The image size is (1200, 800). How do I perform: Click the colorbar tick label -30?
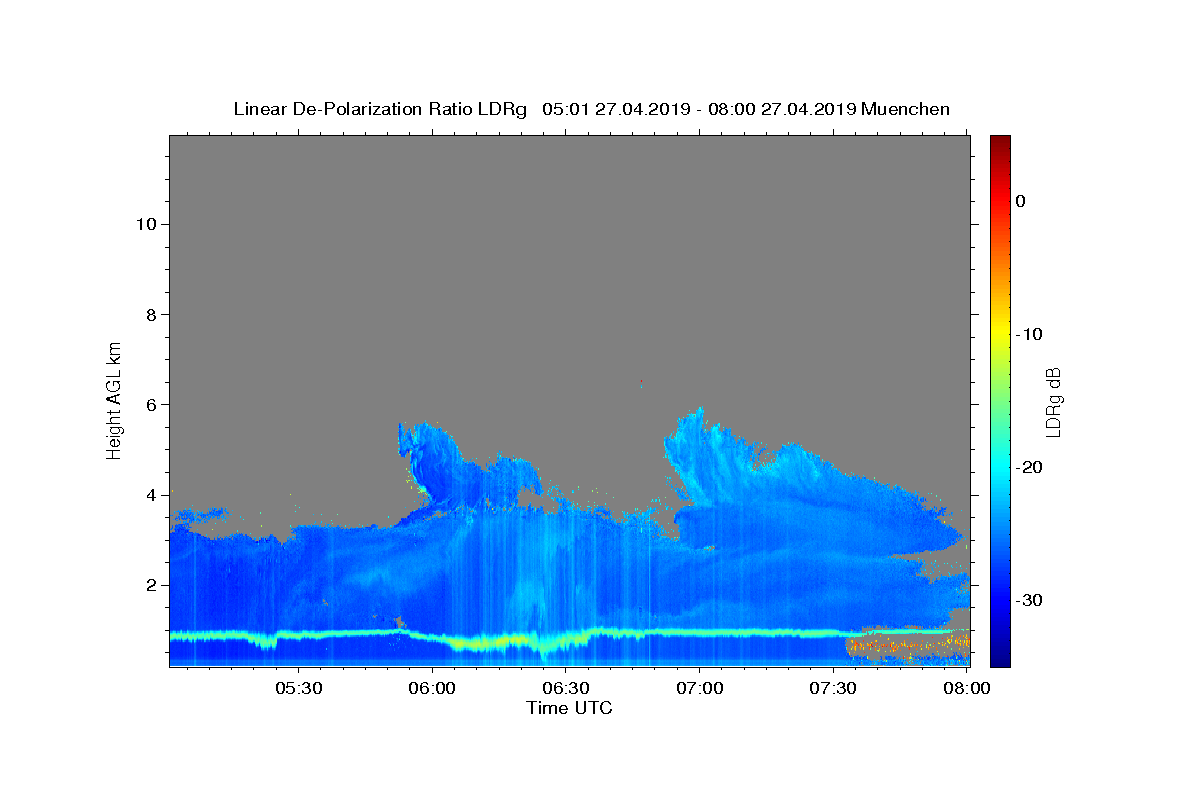[x=1030, y=600]
